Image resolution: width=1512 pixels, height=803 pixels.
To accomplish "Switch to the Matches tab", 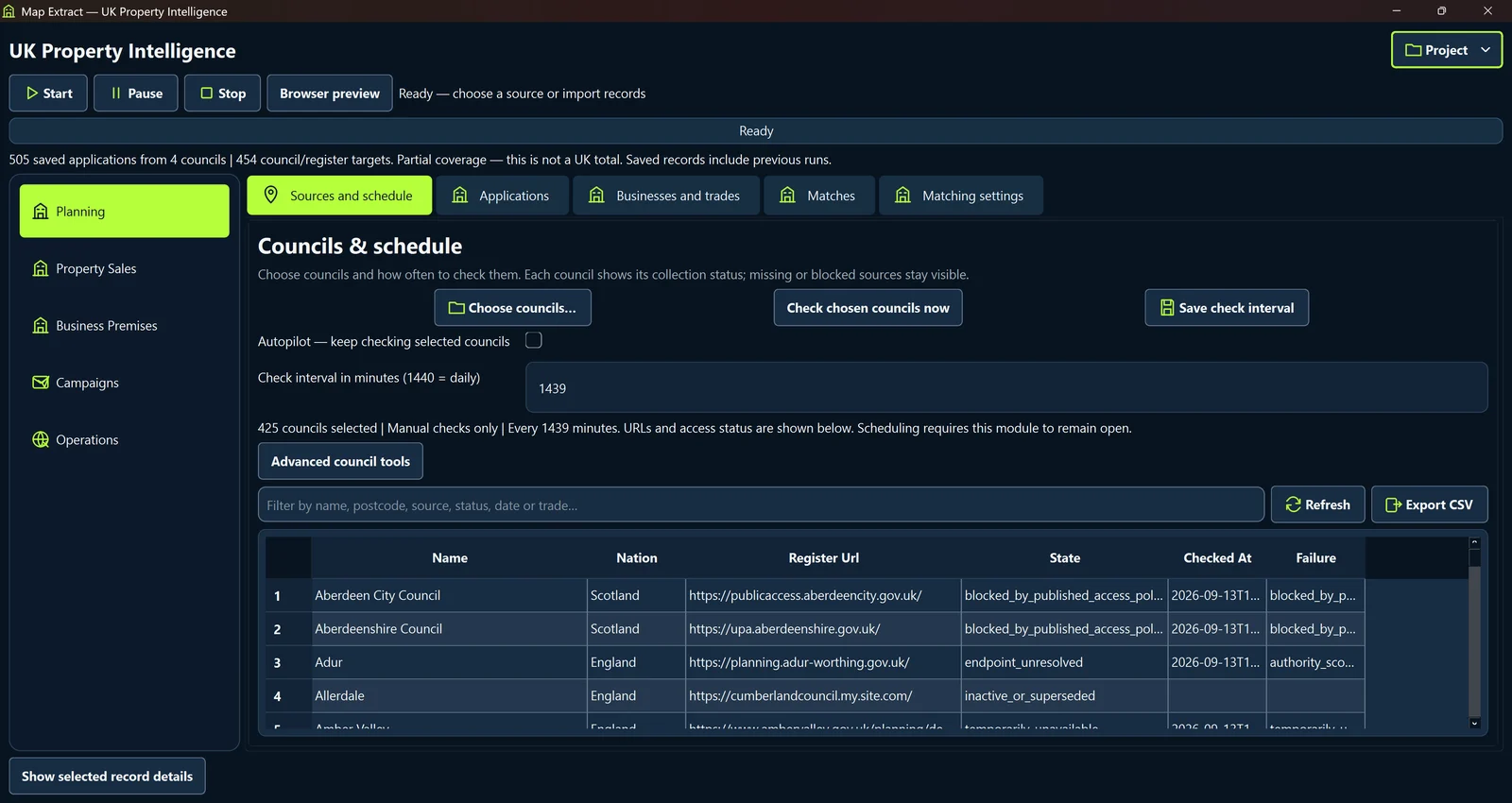I will [x=819, y=196].
